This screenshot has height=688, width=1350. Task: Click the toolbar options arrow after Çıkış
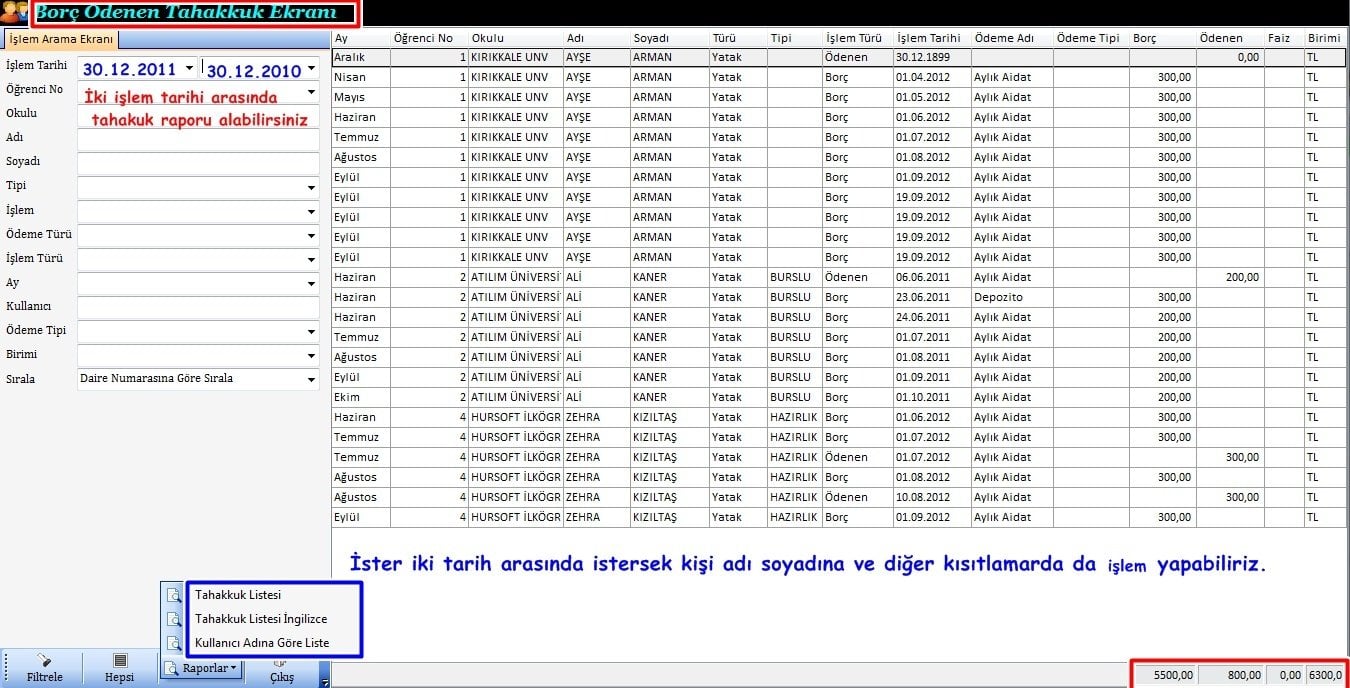pyautogui.click(x=325, y=682)
